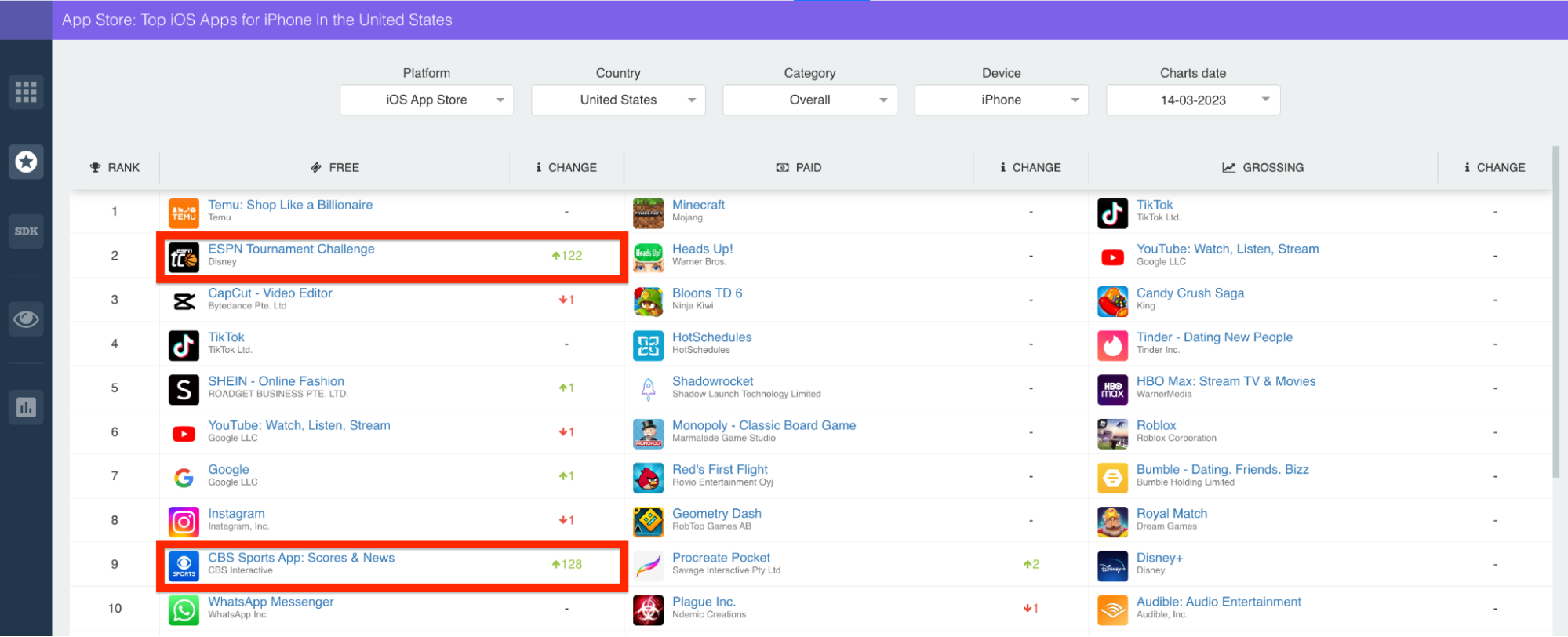This screenshot has width=1568, height=637.
Task: Open the bar chart reports sidebar icon
Action: coord(26,407)
